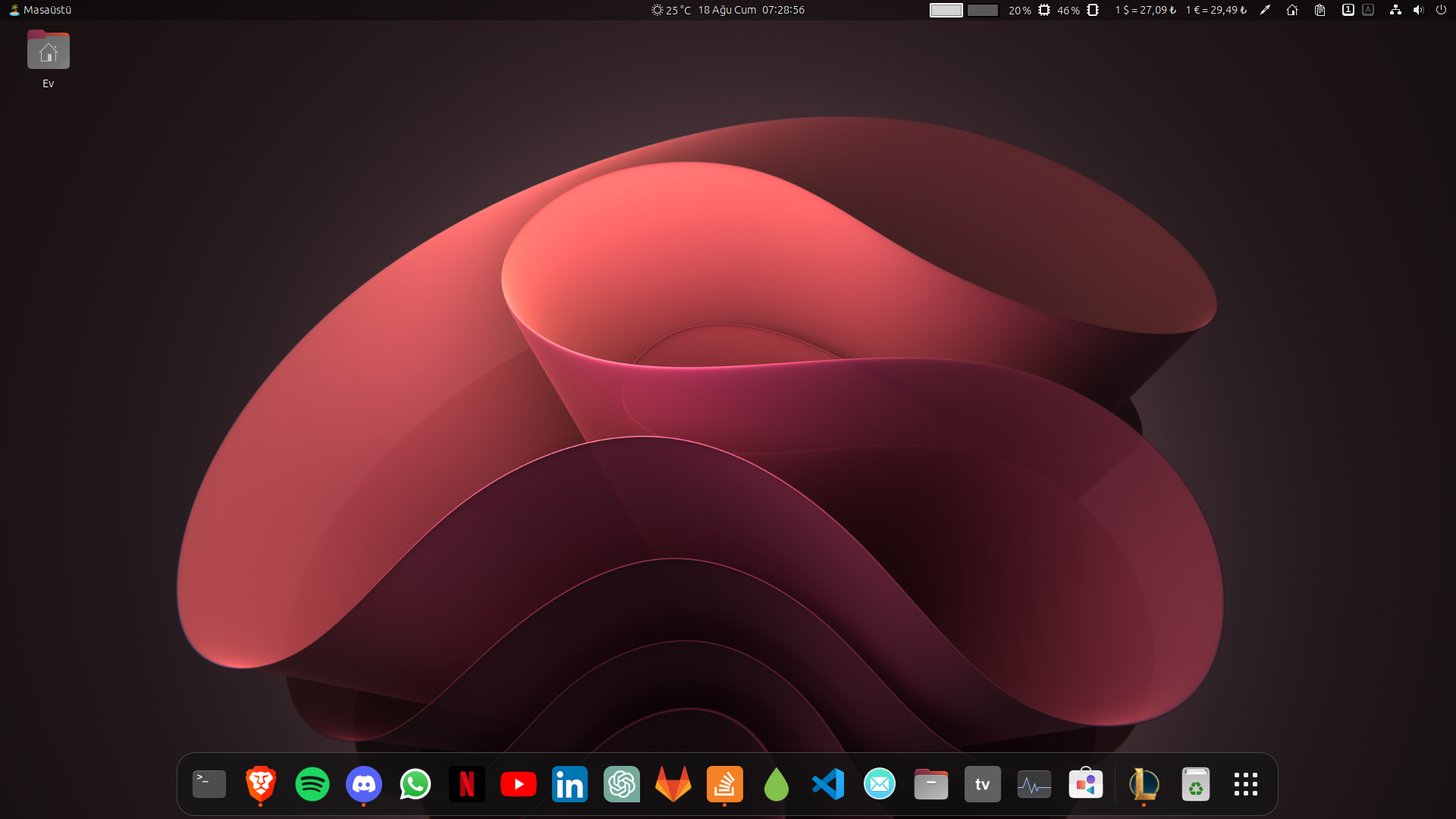Image resolution: width=1456 pixels, height=819 pixels.
Task: Show all applications grid
Action: click(x=1246, y=784)
